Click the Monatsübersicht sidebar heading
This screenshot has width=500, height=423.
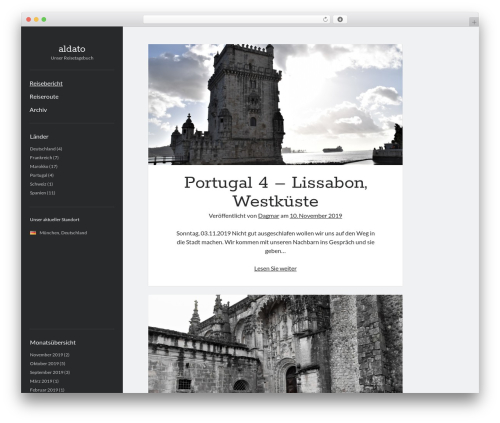[53, 343]
